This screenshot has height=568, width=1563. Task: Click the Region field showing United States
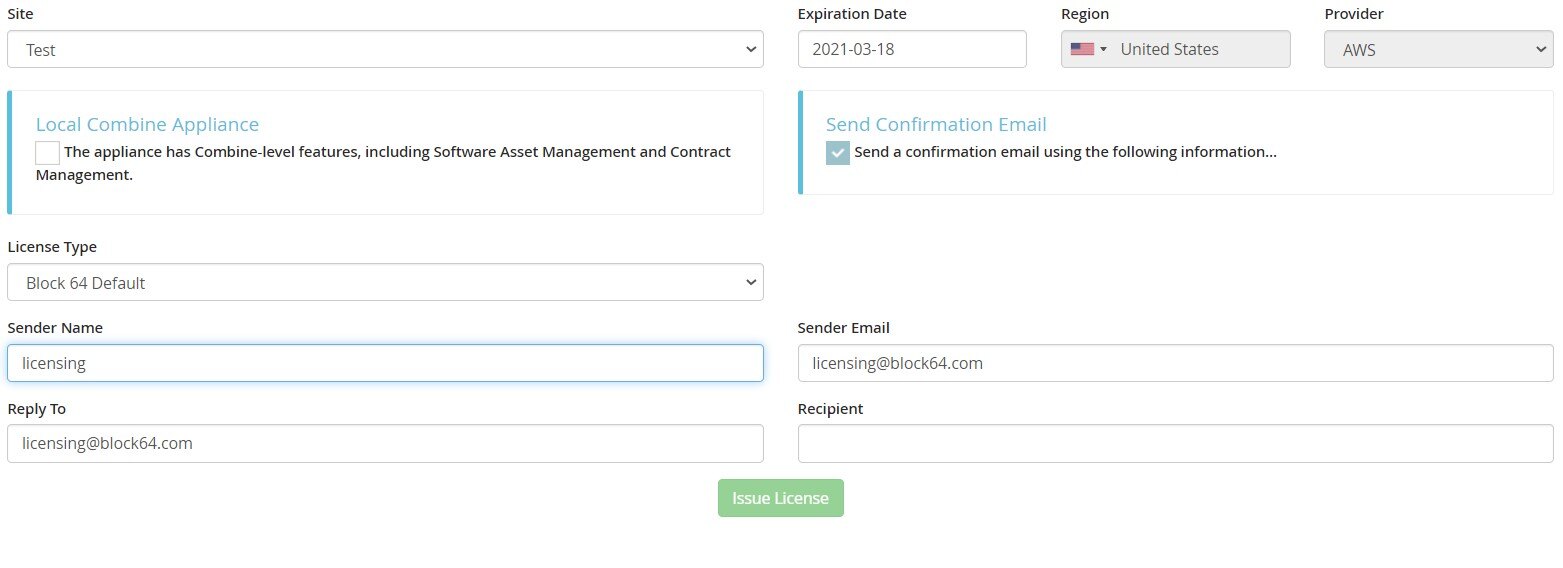[x=1175, y=49]
